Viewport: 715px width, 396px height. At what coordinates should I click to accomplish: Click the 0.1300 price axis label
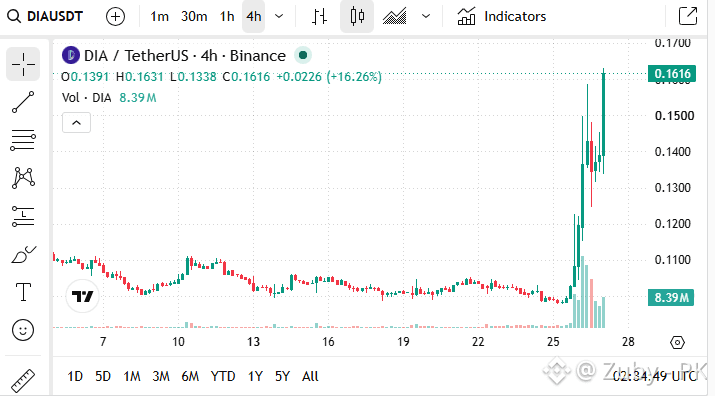coord(673,188)
